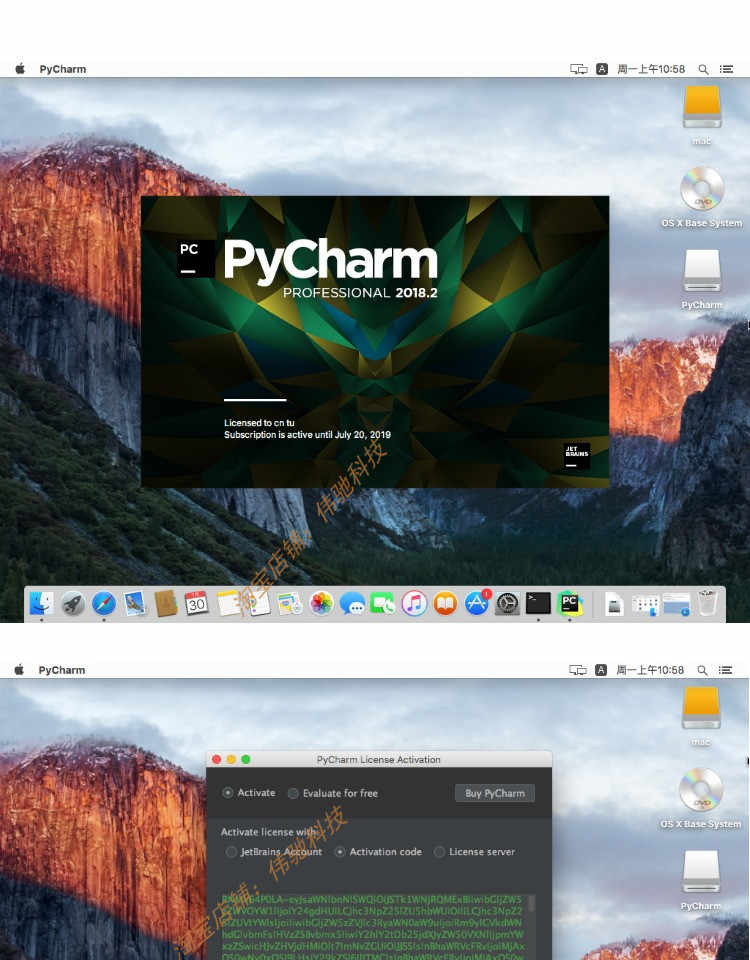Open Notification Center above splash screen

pos(726,69)
